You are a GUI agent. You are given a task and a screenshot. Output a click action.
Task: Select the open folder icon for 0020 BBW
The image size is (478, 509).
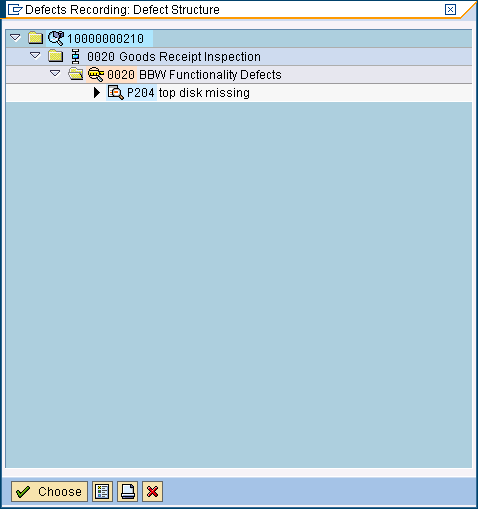click(76, 74)
